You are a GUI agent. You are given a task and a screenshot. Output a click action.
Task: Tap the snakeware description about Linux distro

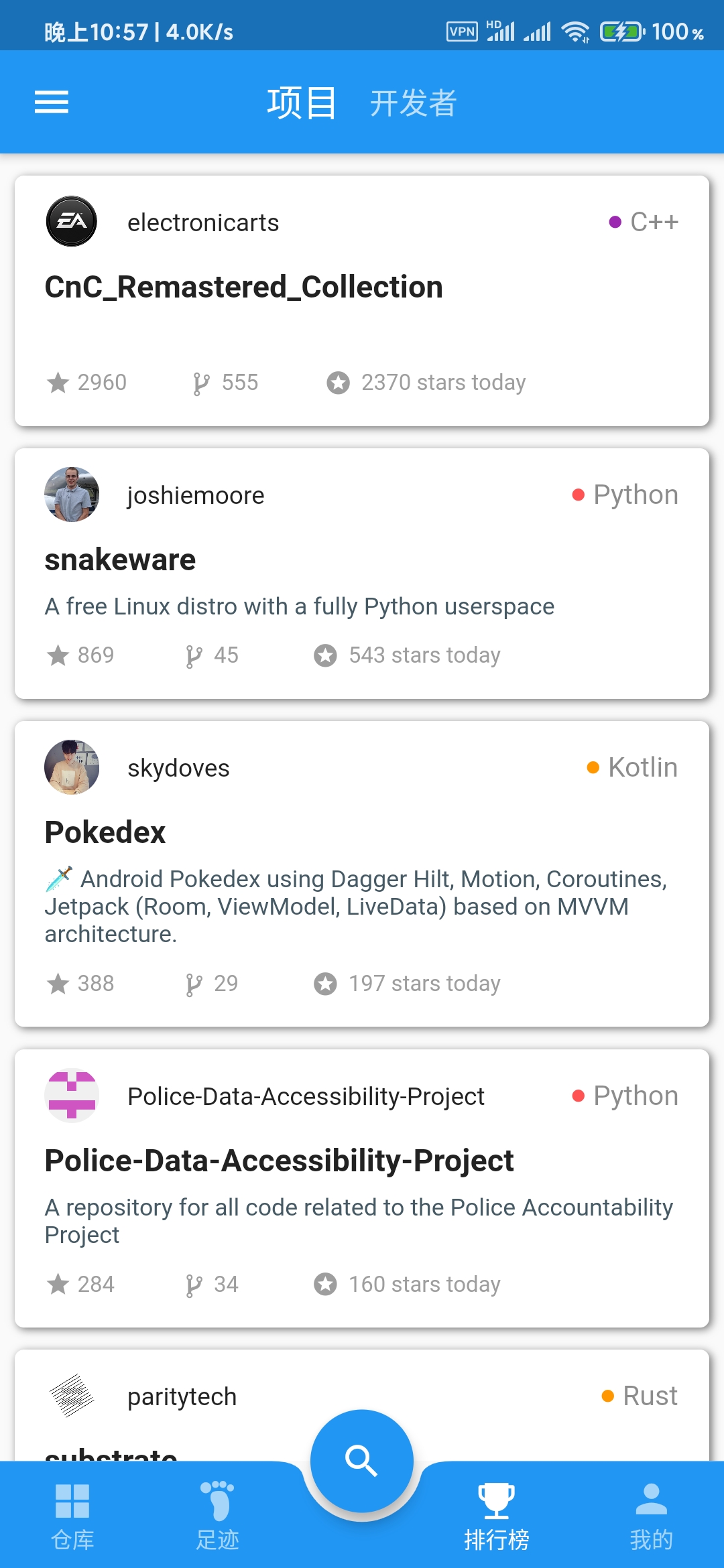coord(300,606)
